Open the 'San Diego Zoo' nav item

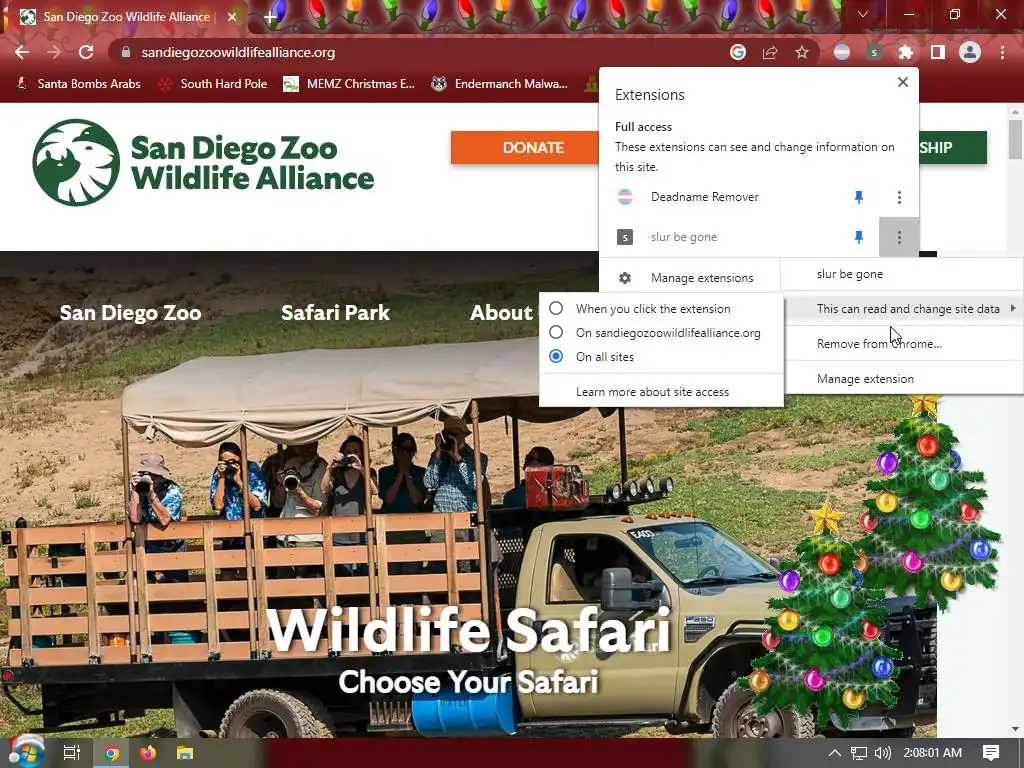click(131, 313)
